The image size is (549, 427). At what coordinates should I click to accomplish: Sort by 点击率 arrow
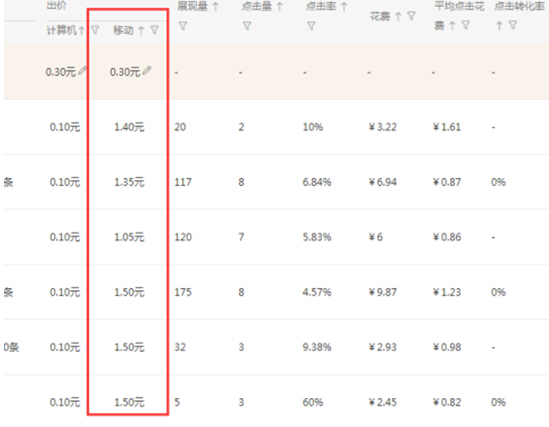344,6
